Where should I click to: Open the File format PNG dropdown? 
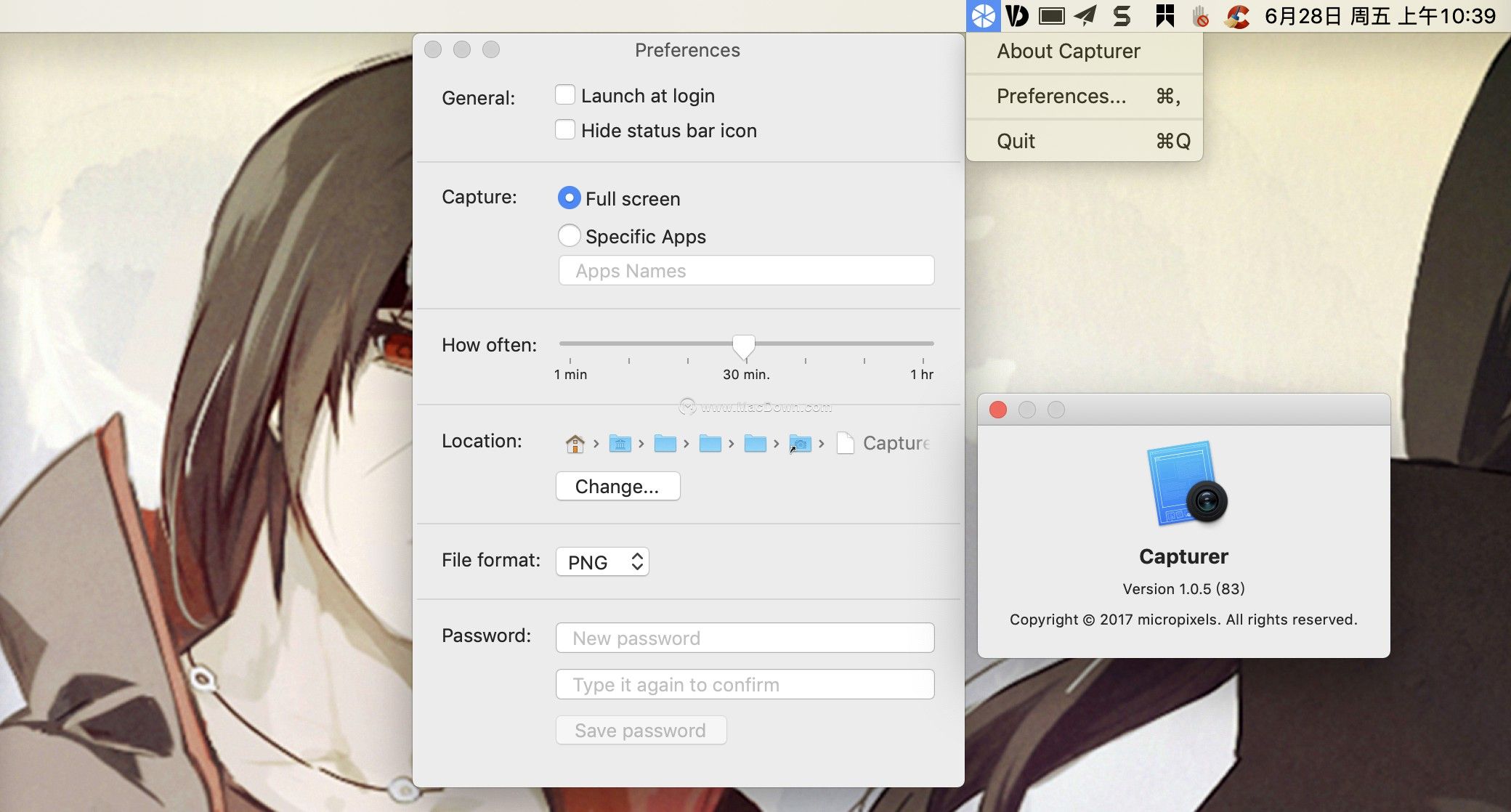click(602, 561)
